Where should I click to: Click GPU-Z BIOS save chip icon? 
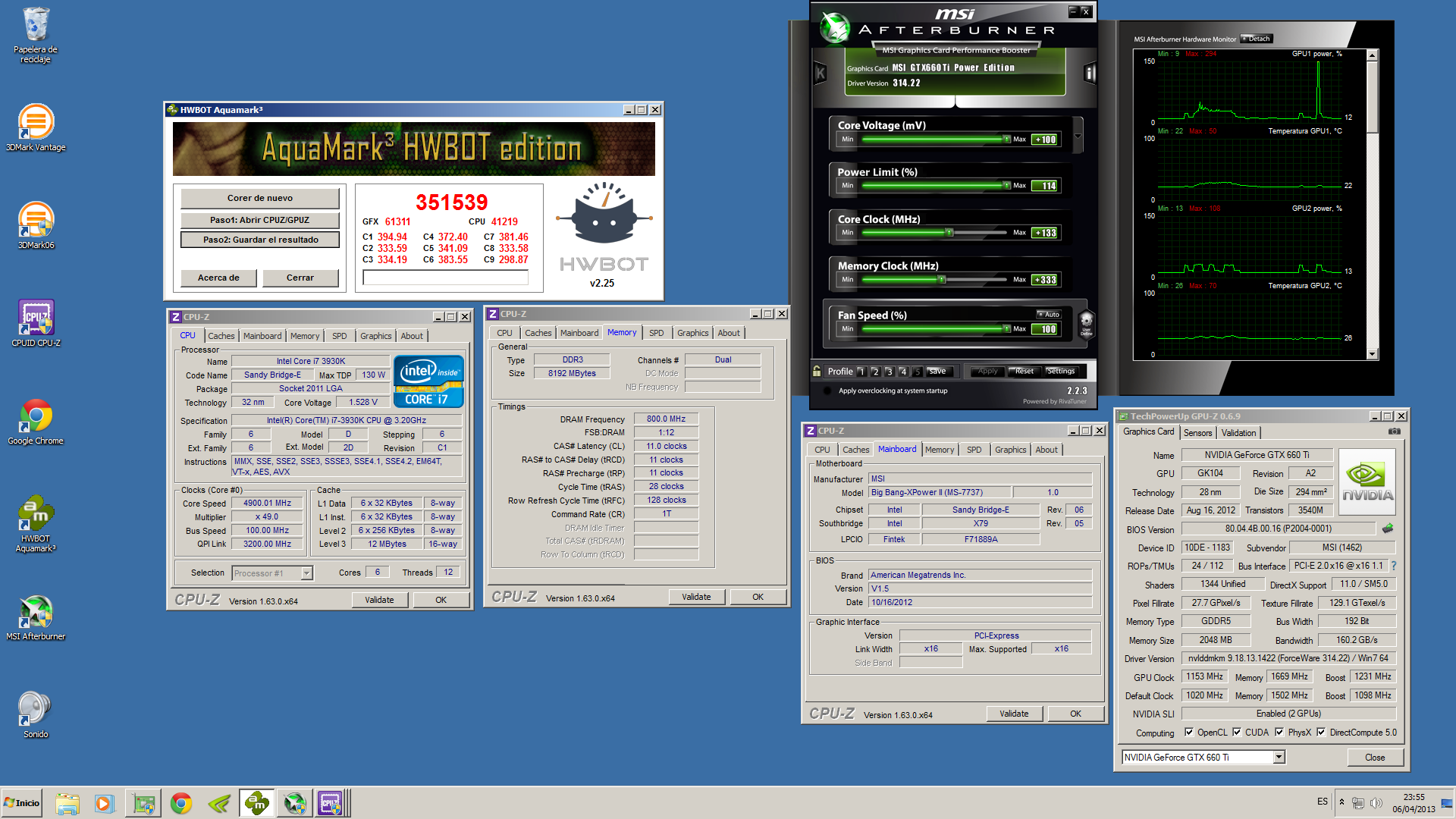pos(1388,529)
